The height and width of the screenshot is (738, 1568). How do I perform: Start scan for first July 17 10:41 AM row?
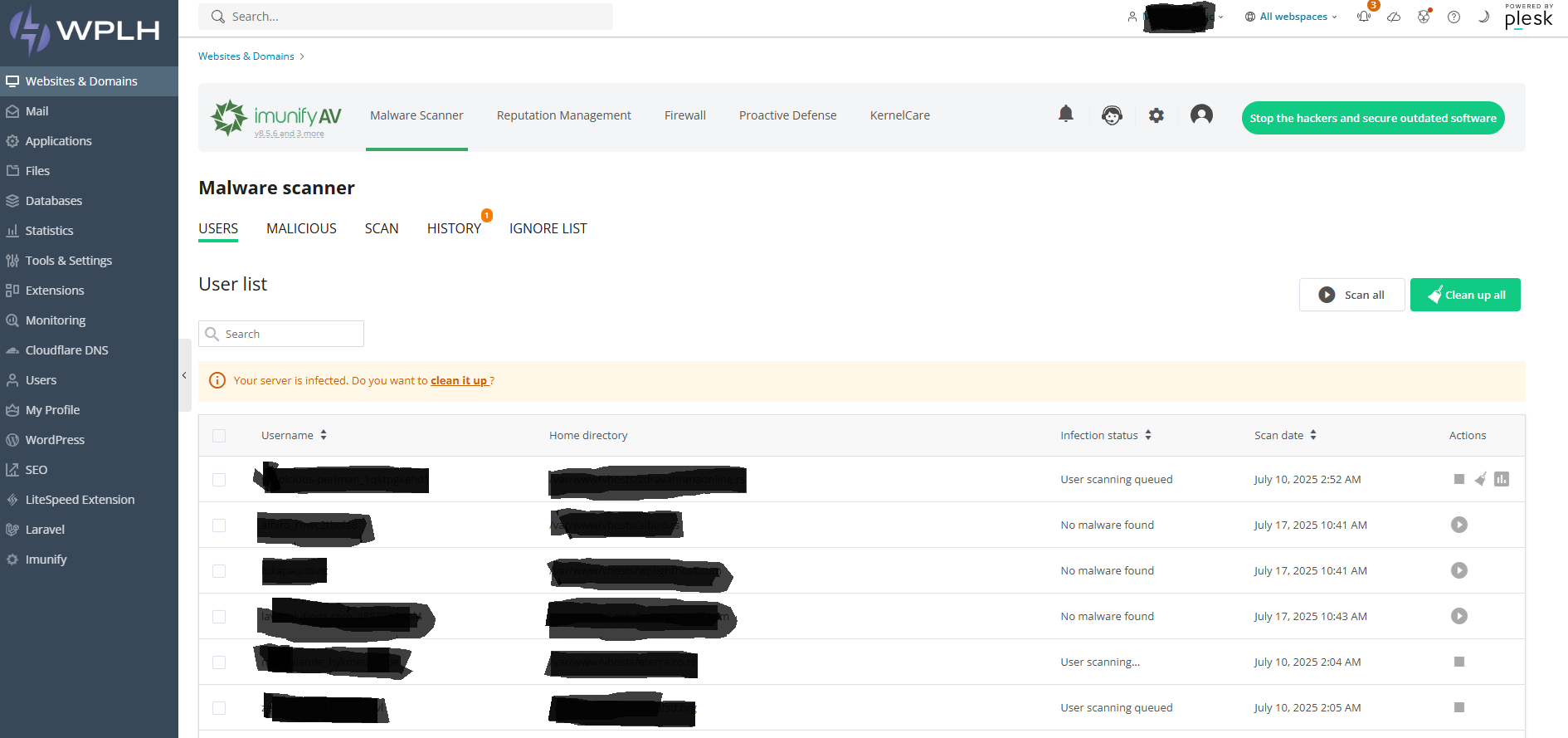point(1459,525)
